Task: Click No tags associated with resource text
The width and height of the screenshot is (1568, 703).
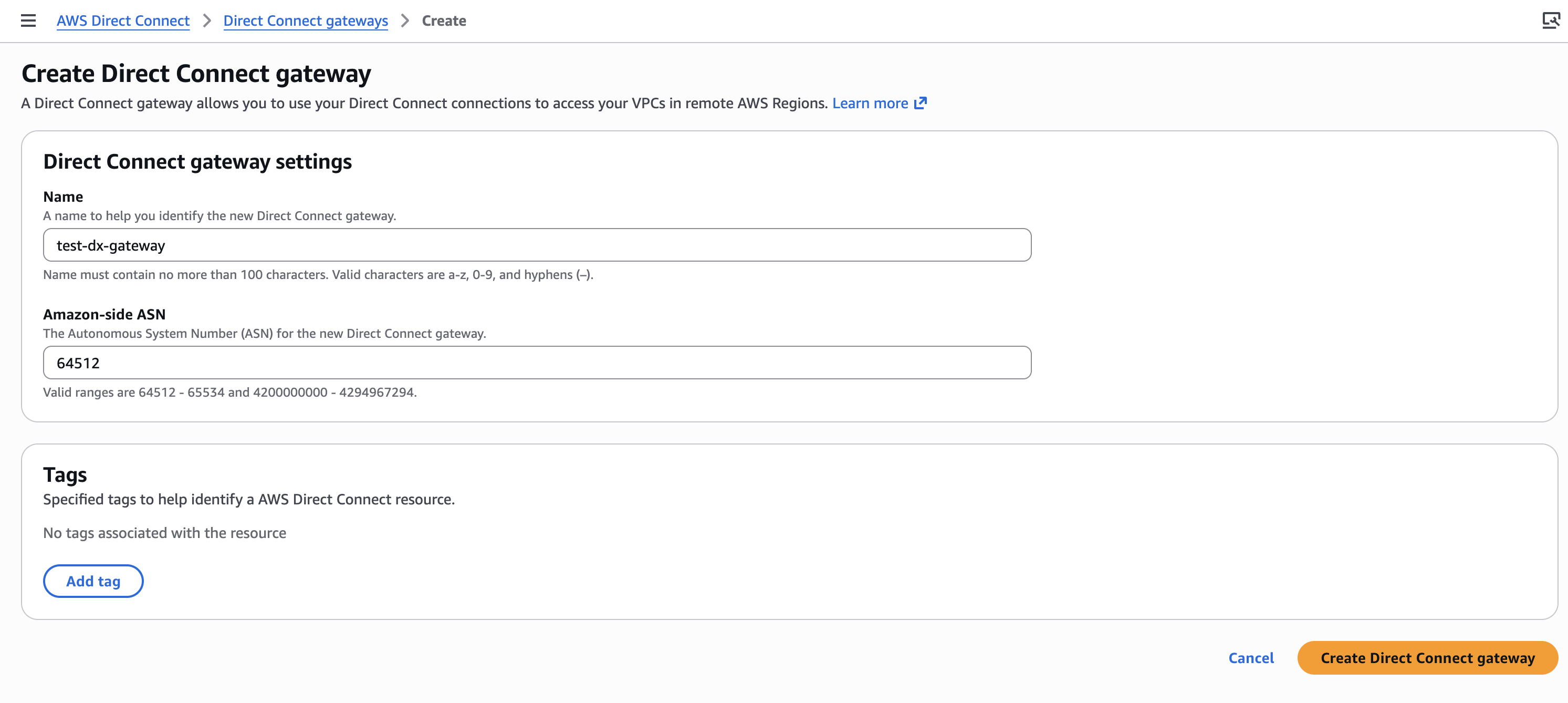Action: pos(164,533)
